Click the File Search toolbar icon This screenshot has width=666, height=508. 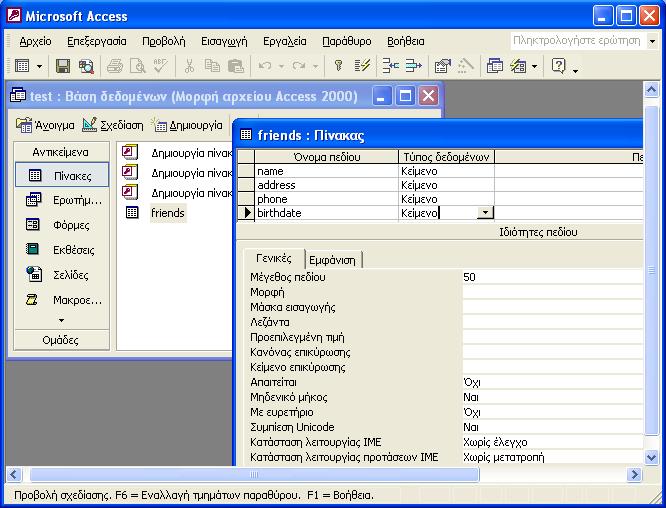click(x=86, y=66)
